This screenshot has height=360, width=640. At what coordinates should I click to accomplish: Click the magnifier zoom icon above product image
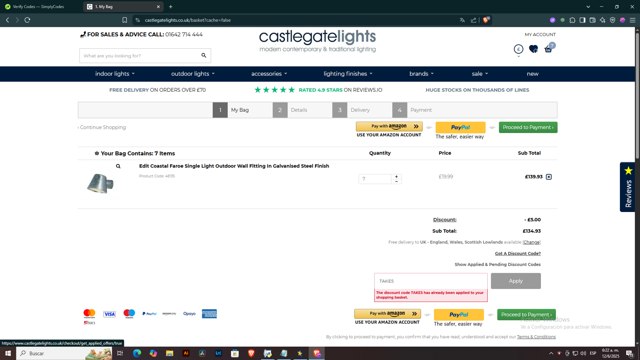click(x=118, y=166)
